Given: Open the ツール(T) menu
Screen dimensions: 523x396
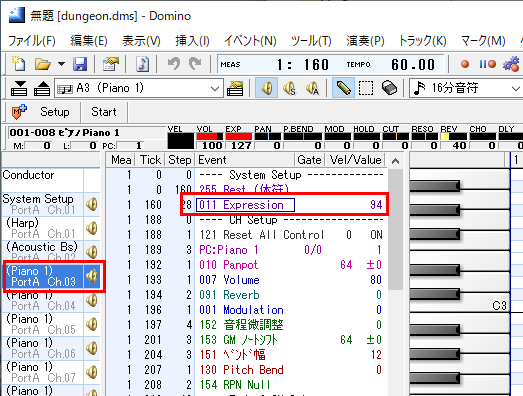Looking at the screenshot, I should (x=311, y=41).
